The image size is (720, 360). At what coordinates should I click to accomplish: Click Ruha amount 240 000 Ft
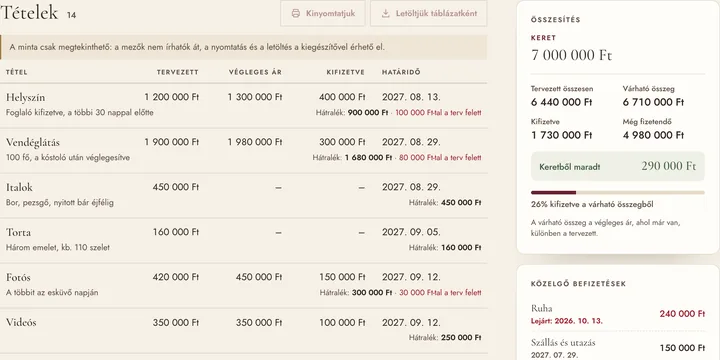(x=682, y=314)
